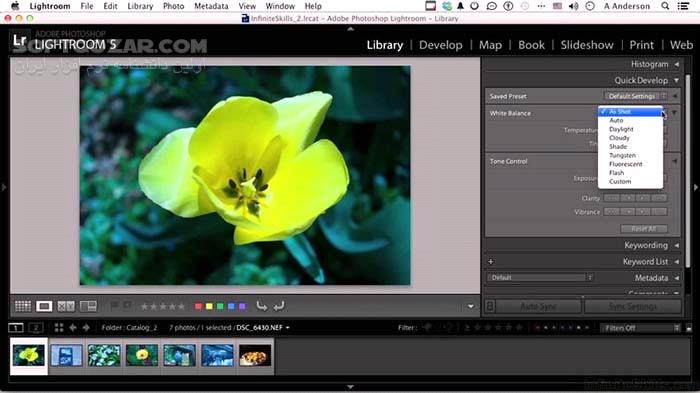Open Notification Center list icon
Viewport: 700px width, 393px height.
point(683,6)
